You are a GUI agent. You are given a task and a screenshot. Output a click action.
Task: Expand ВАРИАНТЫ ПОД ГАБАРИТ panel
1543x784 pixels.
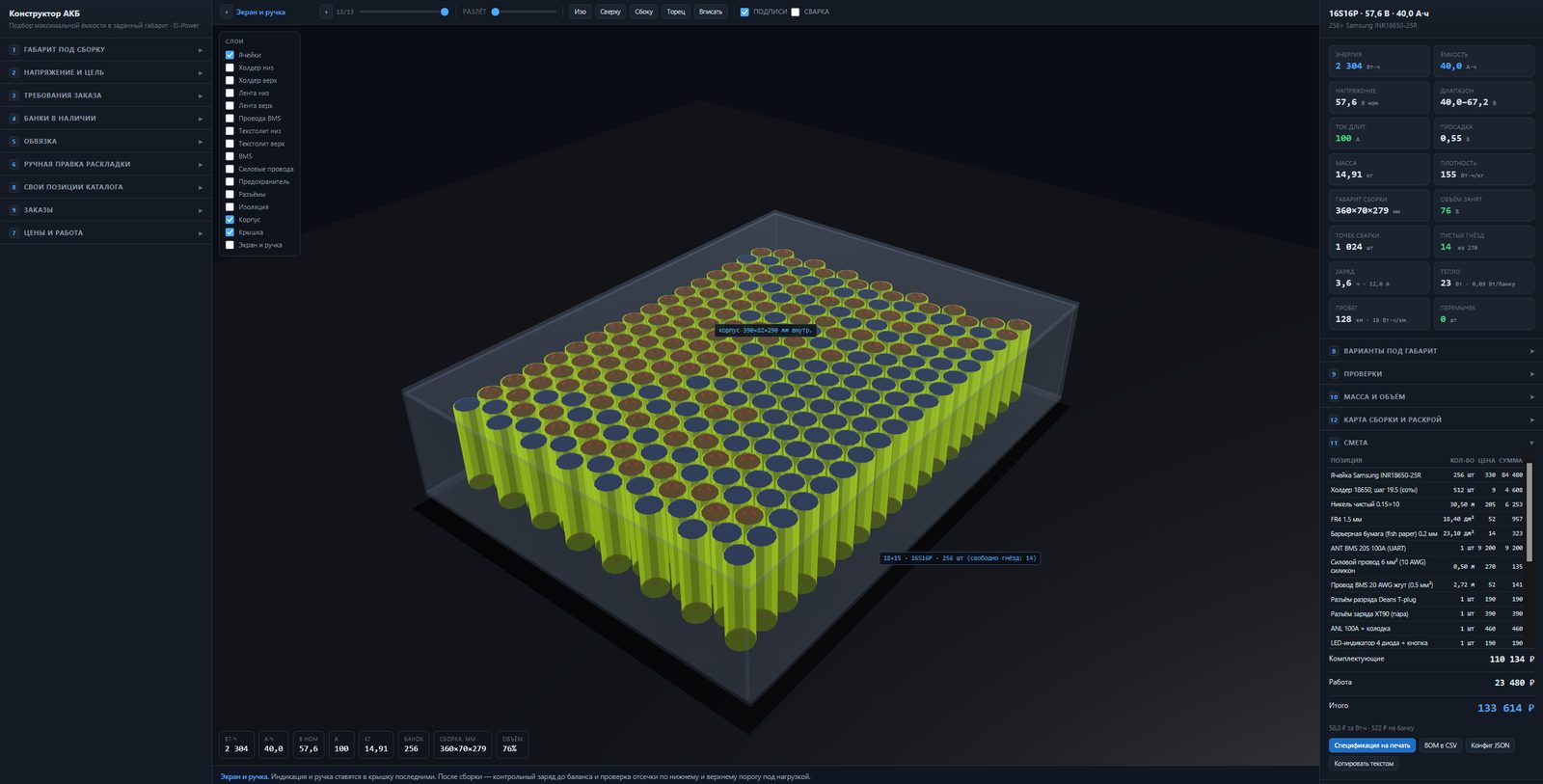pyautogui.click(x=1431, y=351)
